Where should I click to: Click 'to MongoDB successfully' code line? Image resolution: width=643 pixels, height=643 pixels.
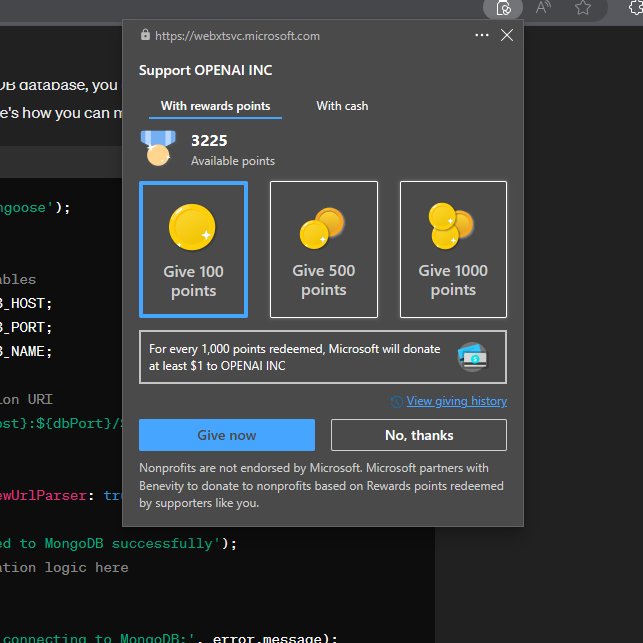click(x=118, y=543)
